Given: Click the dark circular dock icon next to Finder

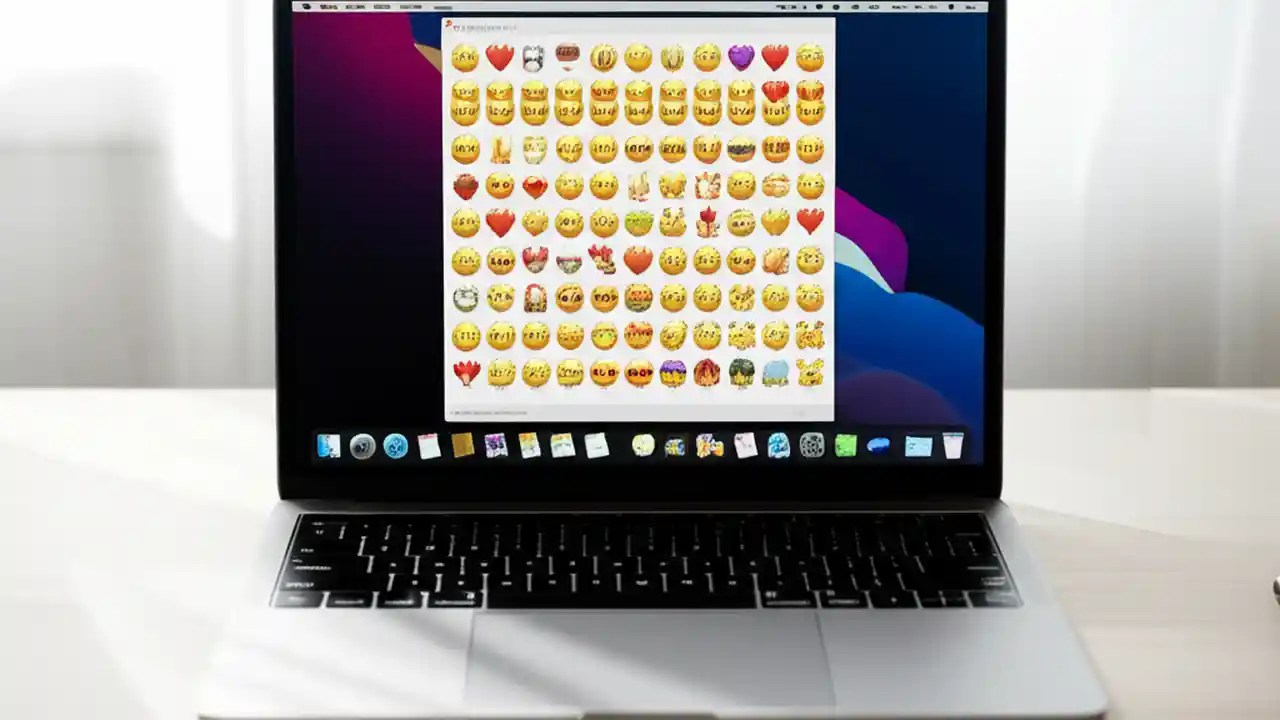Looking at the screenshot, I should point(361,446).
